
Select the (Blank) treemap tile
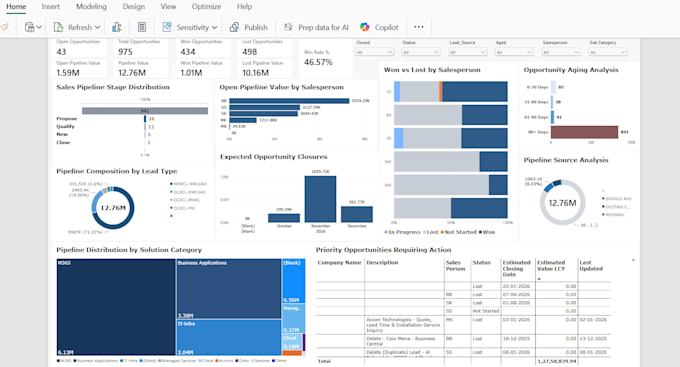[x=294, y=281]
